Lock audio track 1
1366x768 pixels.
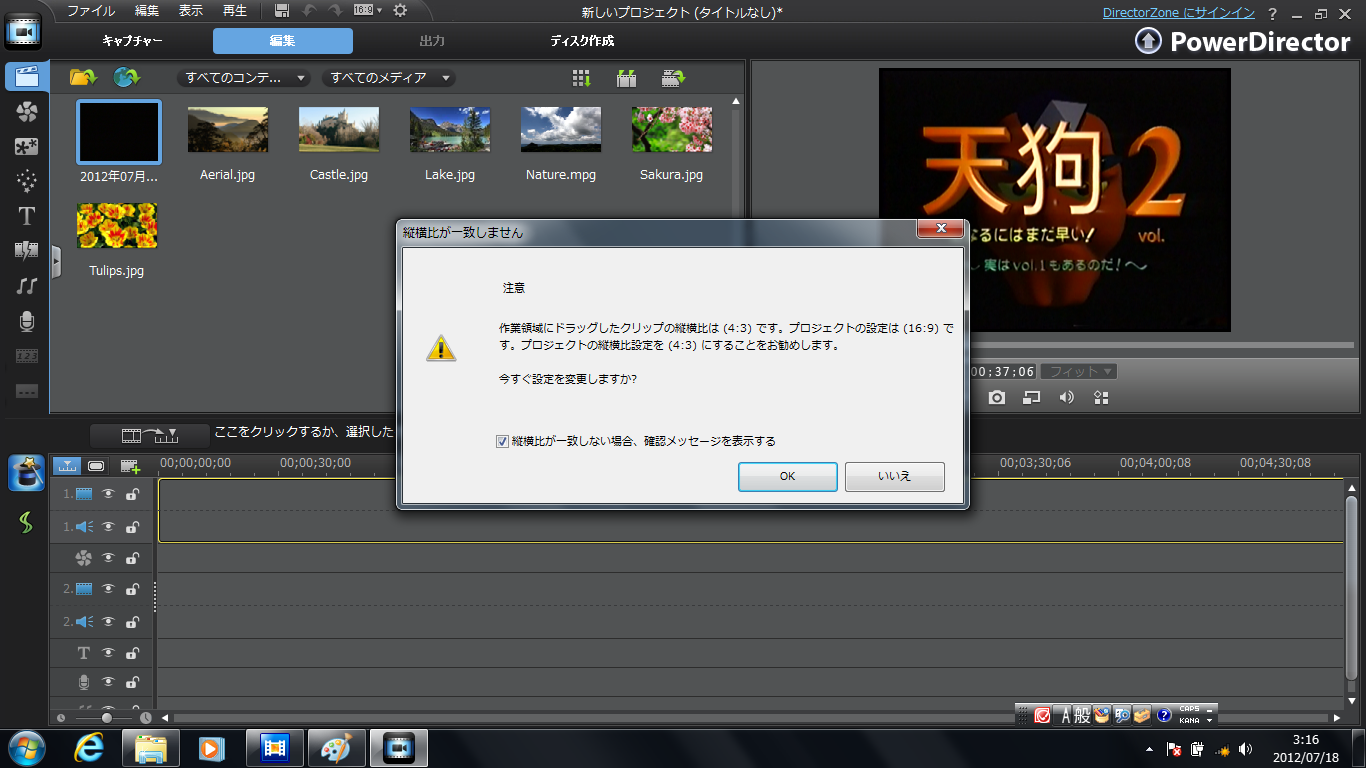coord(132,526)
